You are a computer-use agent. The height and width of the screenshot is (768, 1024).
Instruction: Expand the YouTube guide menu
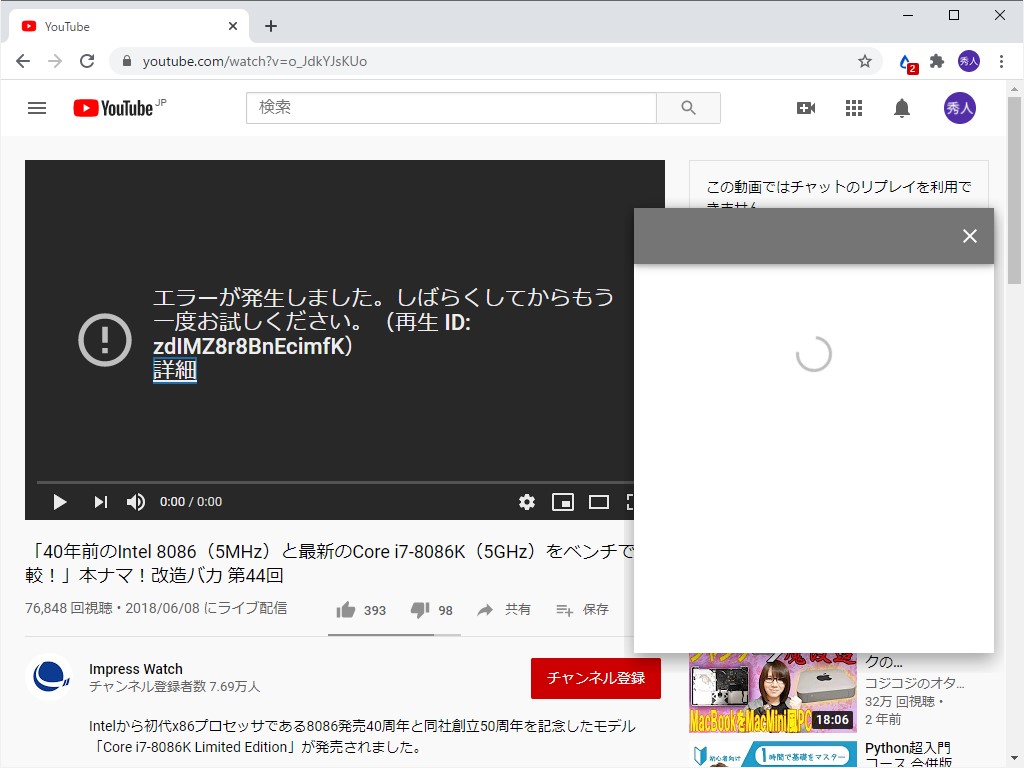pyautogui.click(x=37, y=107)
